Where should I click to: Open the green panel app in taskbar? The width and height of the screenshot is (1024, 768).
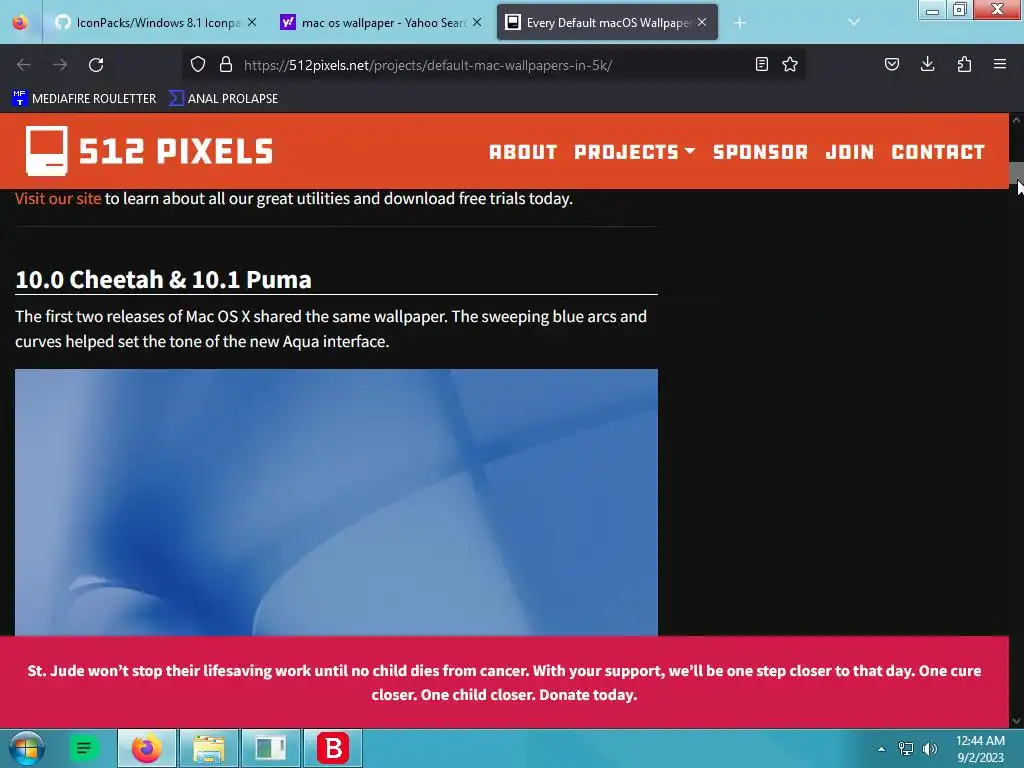coord(271,748)
